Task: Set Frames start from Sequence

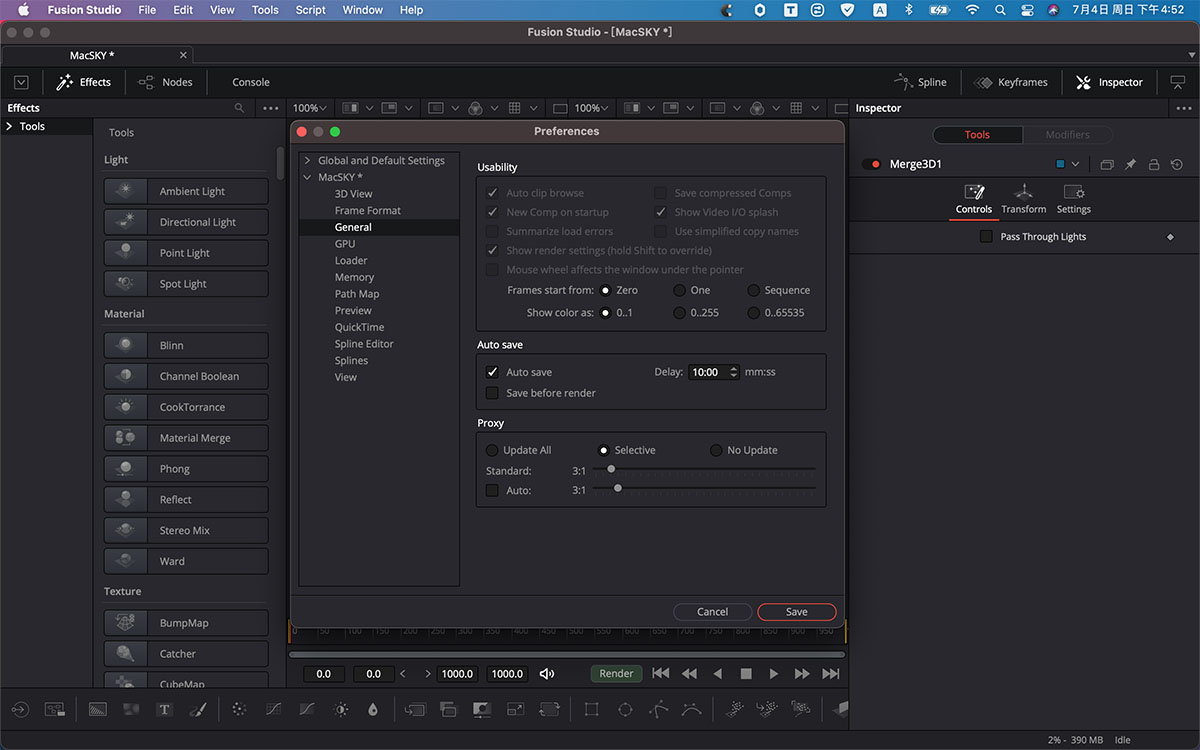Action: click(754, 290)
